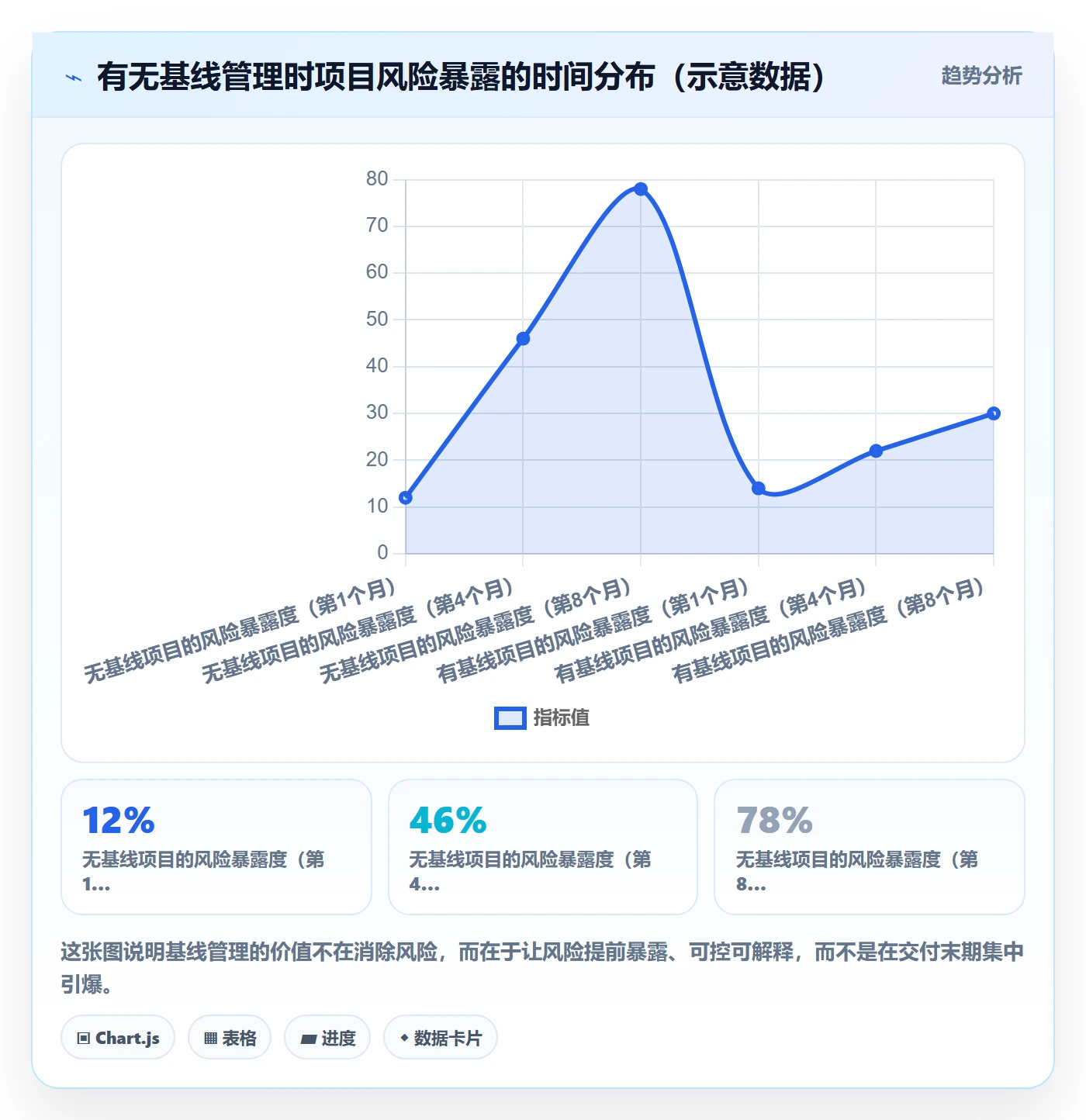Click the y-axis tick label 50
The width and height of the screenshot is (1086, 1120).
coord(377,320)
